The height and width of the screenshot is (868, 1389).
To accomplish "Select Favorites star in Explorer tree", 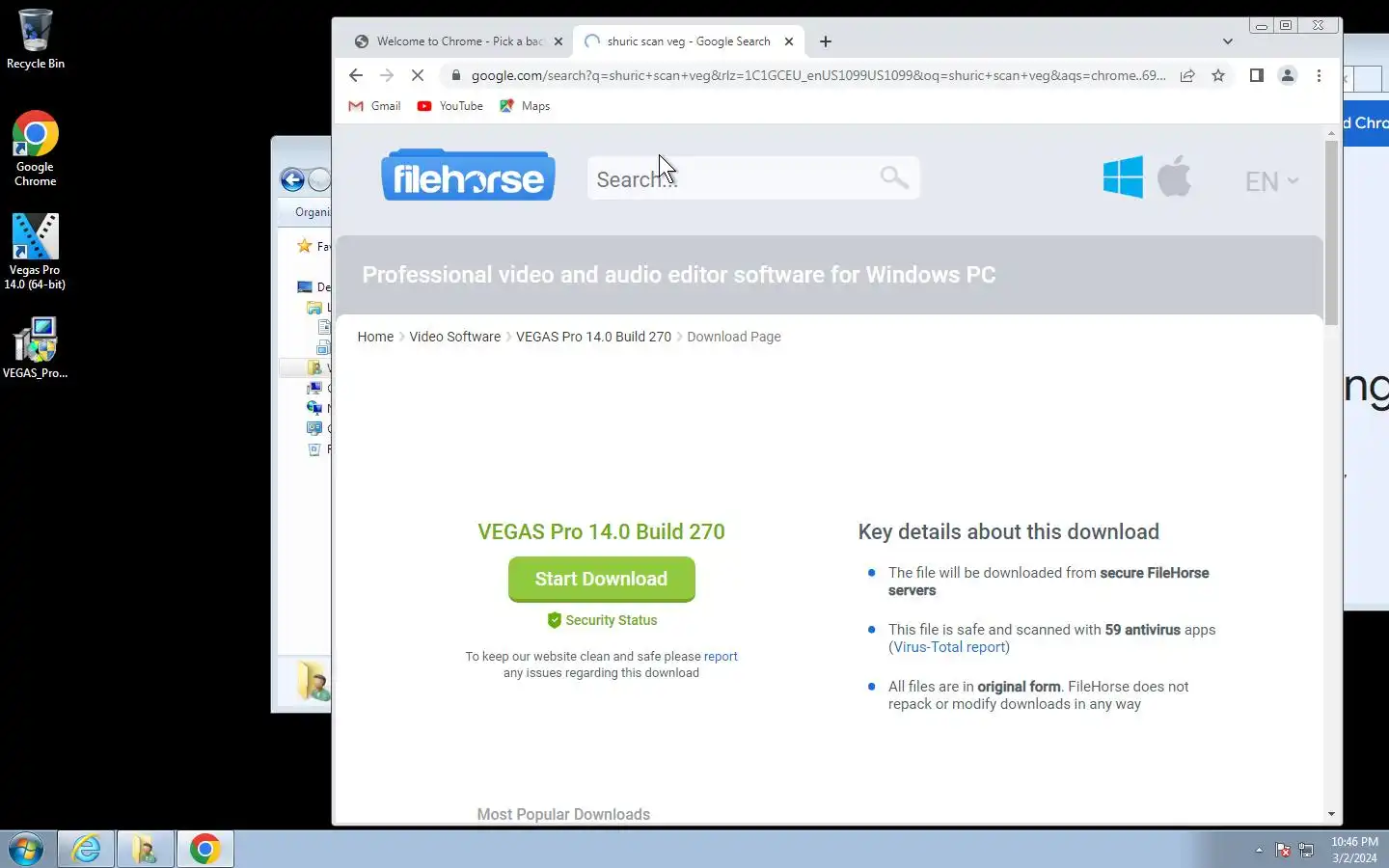I will (x=305, y=246).
